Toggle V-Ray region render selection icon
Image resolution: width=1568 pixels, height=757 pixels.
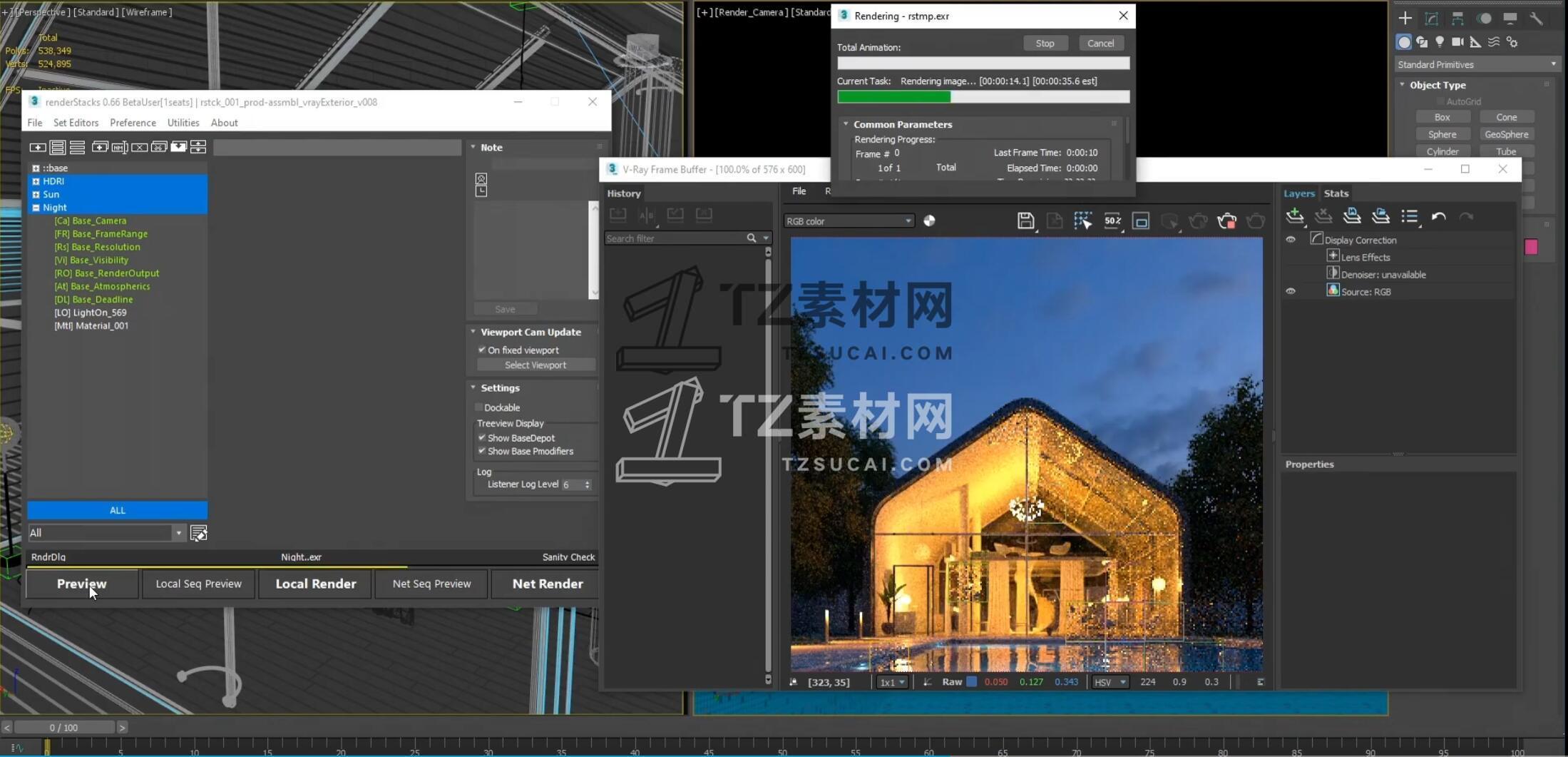tap(1083, 221)
